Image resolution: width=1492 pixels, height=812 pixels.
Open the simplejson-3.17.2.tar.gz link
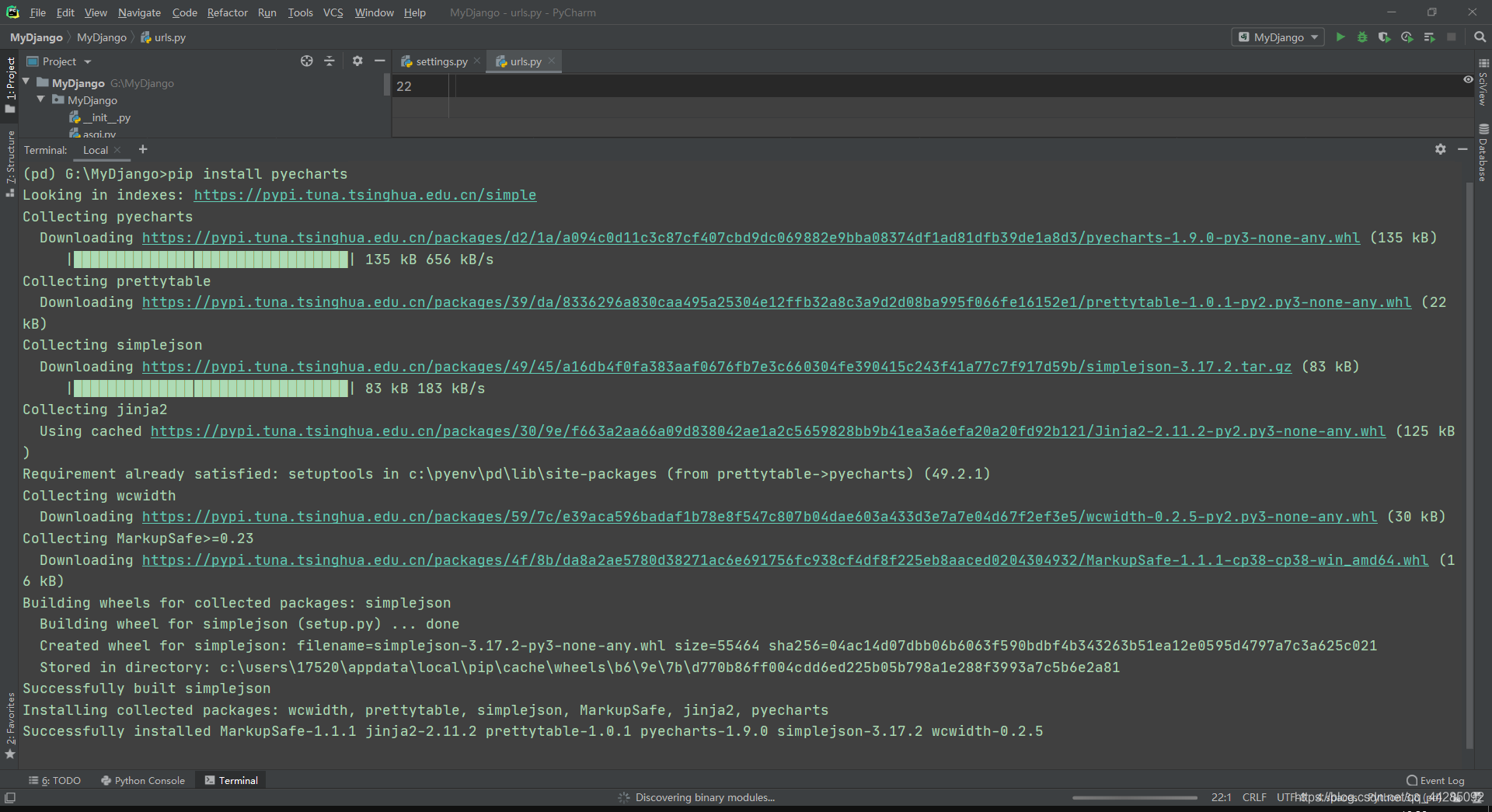716,367
